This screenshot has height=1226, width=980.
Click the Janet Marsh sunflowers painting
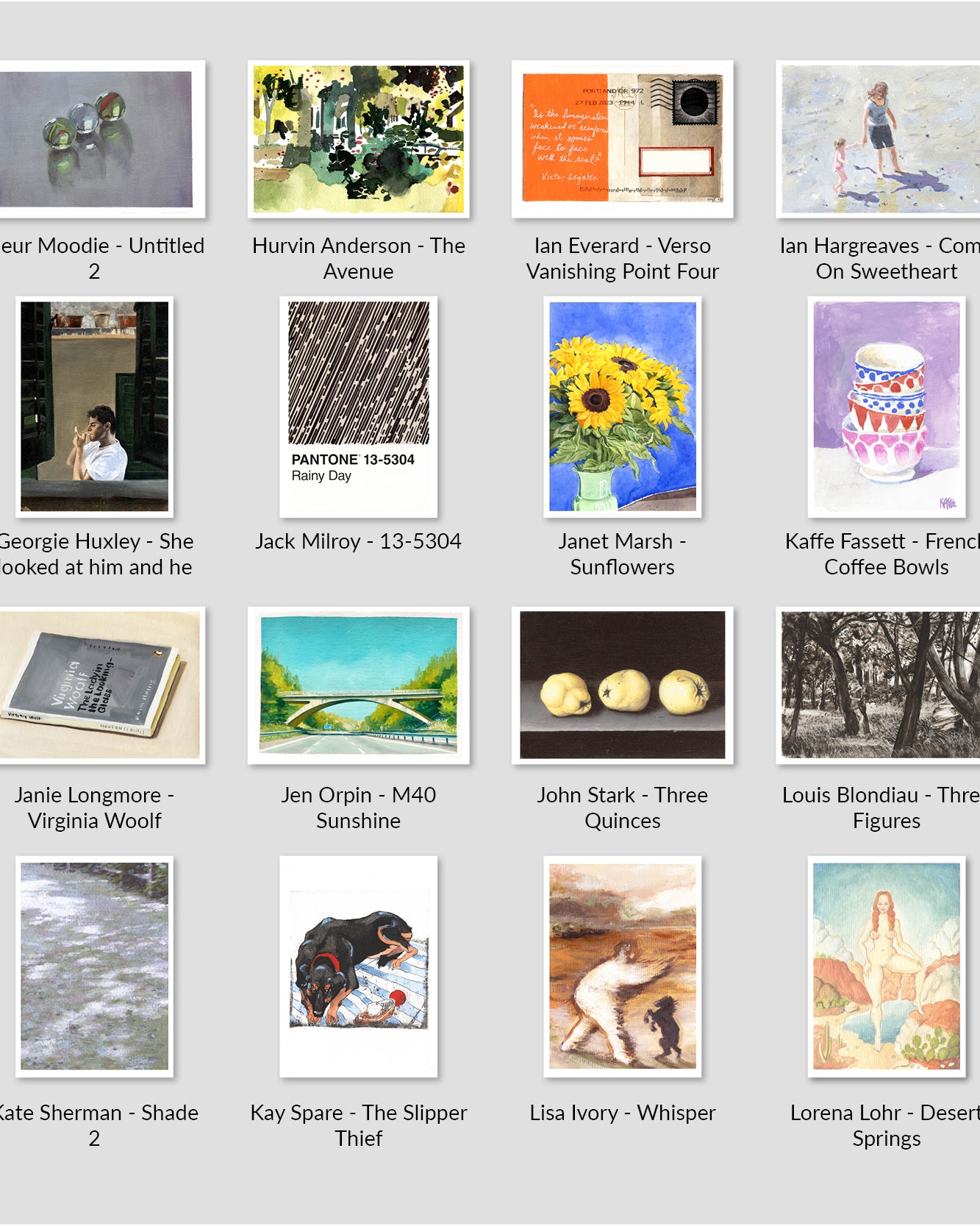pyautogui.click(x=622, y=407)
